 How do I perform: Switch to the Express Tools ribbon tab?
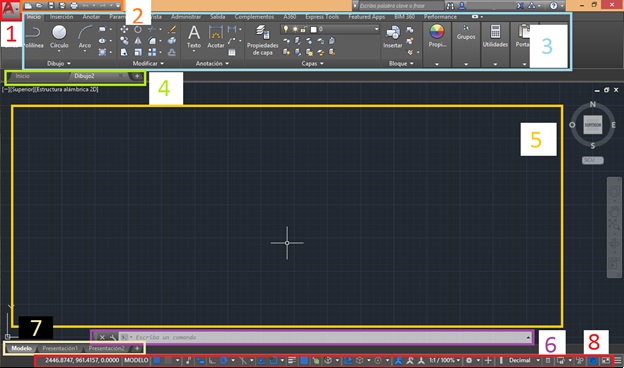(322, 17)
